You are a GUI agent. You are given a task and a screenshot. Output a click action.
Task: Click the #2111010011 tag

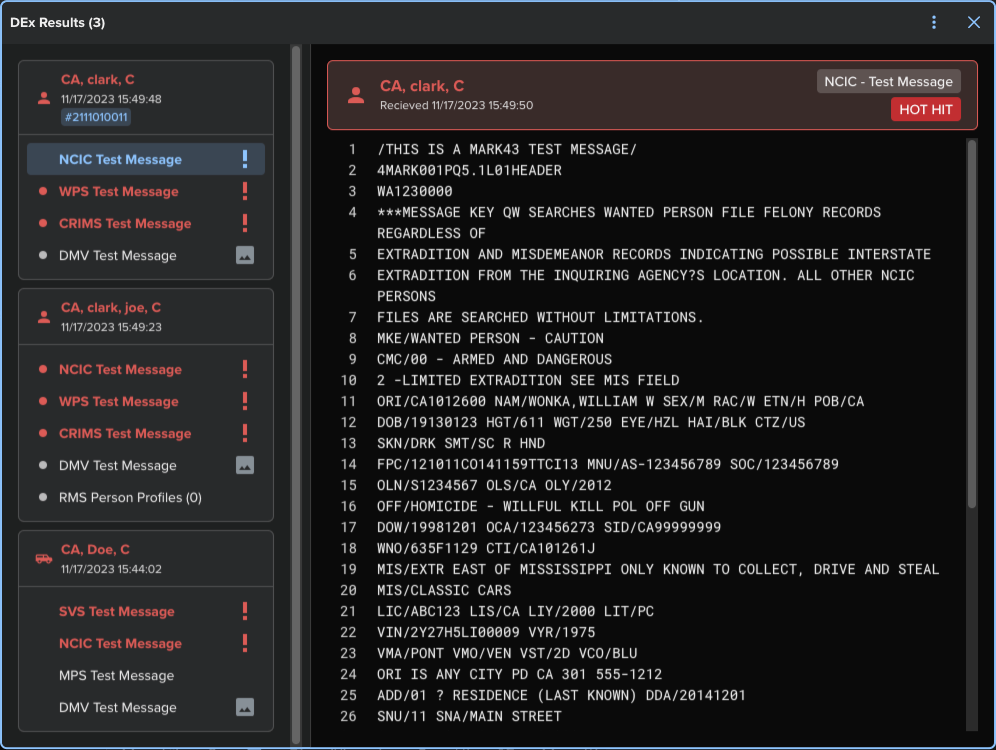coord(96,118)
